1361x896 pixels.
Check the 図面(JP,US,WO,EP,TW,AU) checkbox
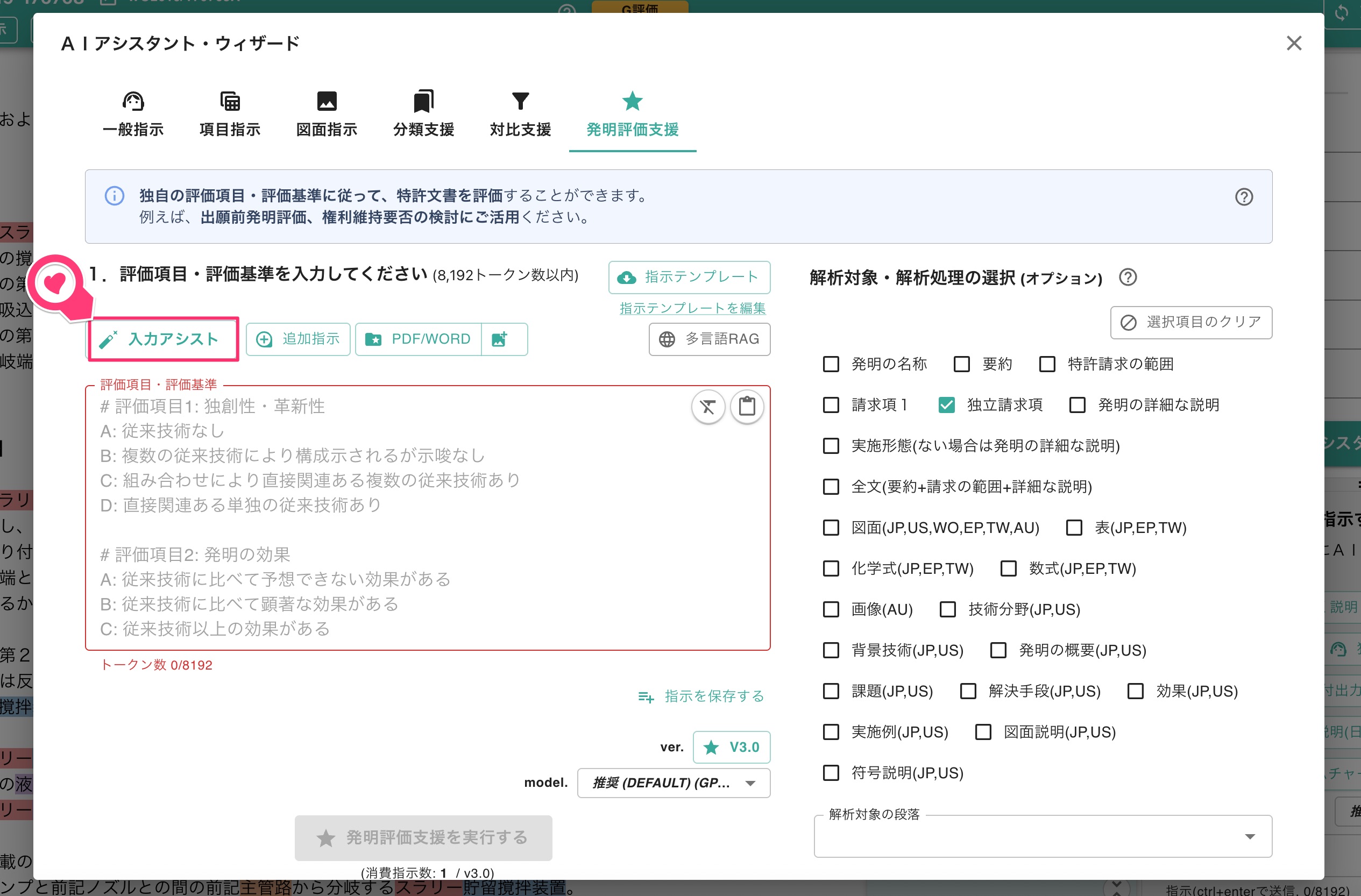coord(831,527)
